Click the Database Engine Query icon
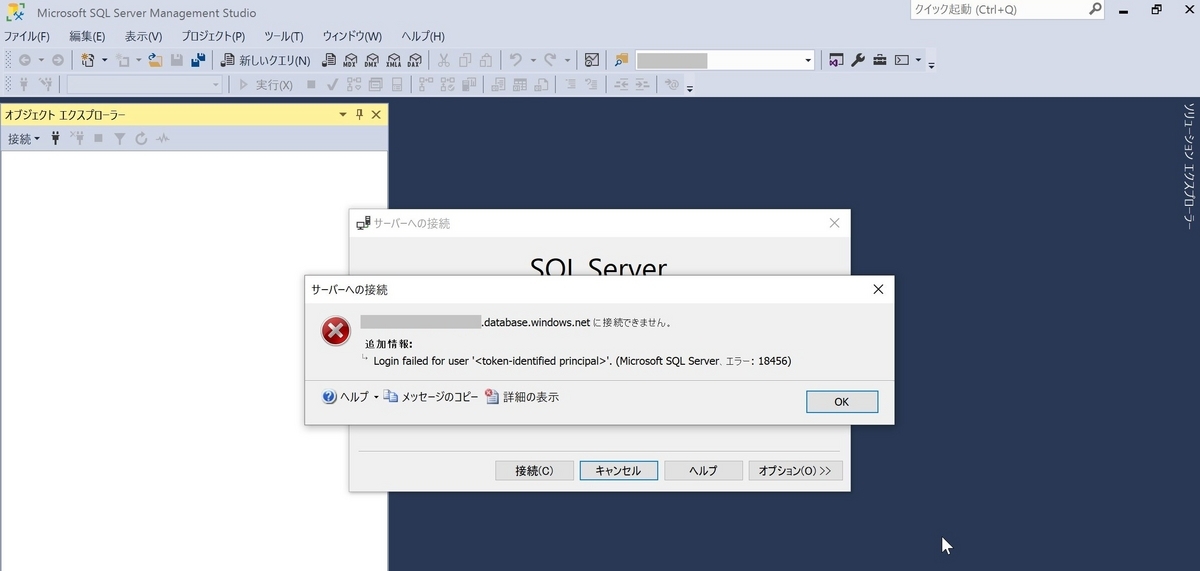 click(x=329, y=60)
